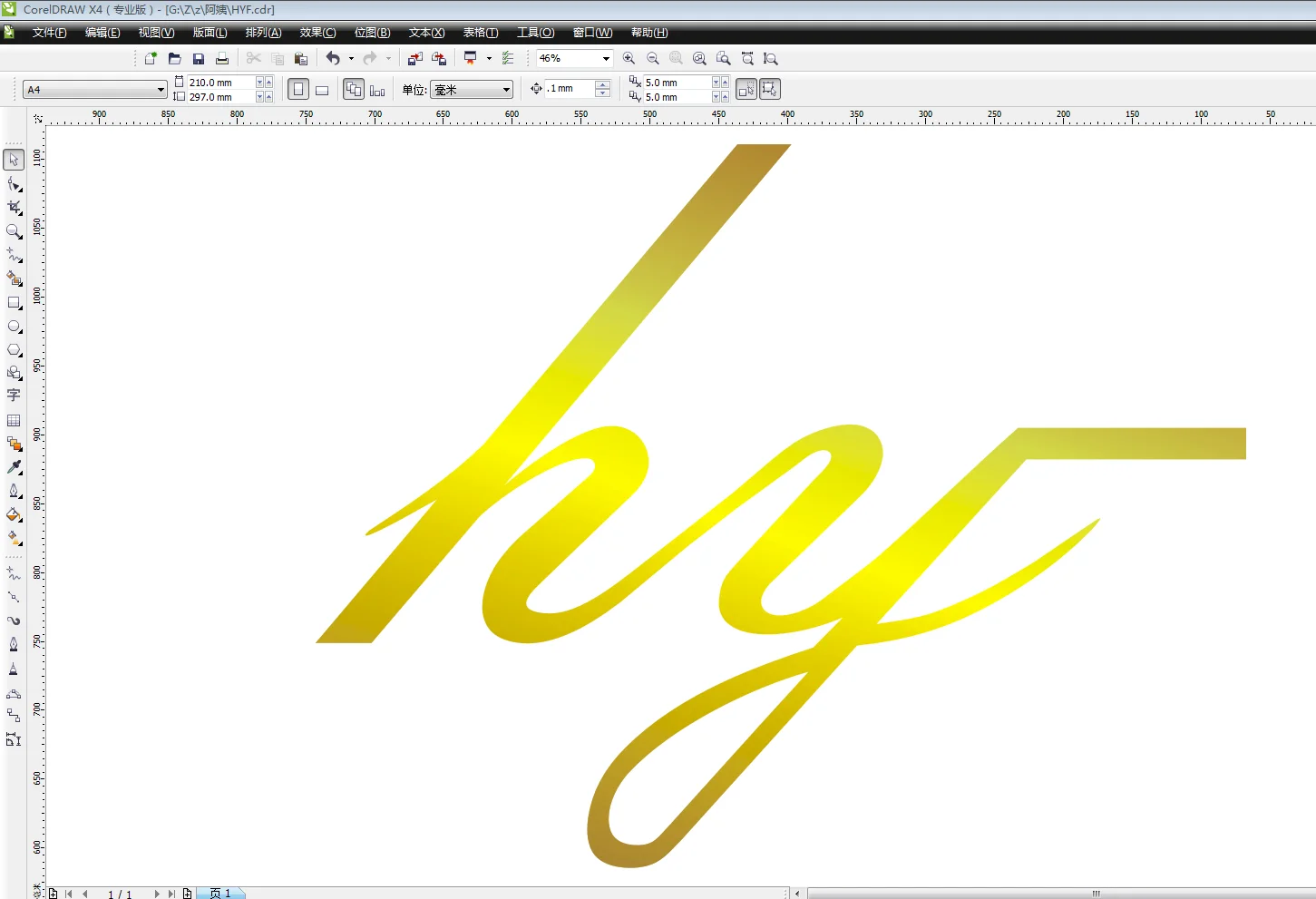Expand the A4 paper size dropdown
The image size is (1316, 899).
[x=161, y=90]
